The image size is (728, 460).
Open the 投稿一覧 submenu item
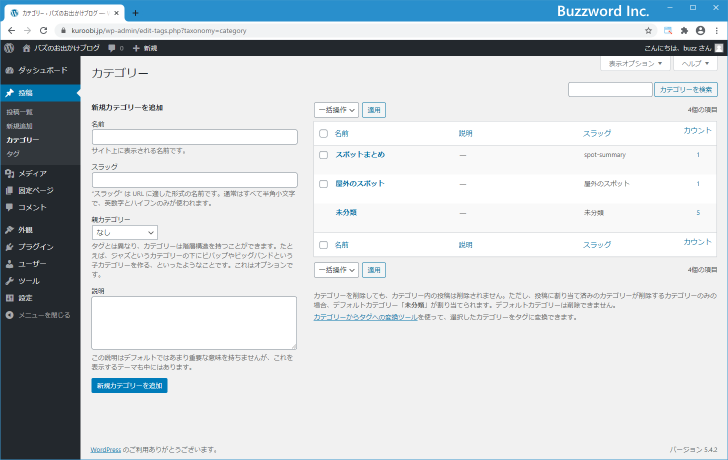coord(20,112)
